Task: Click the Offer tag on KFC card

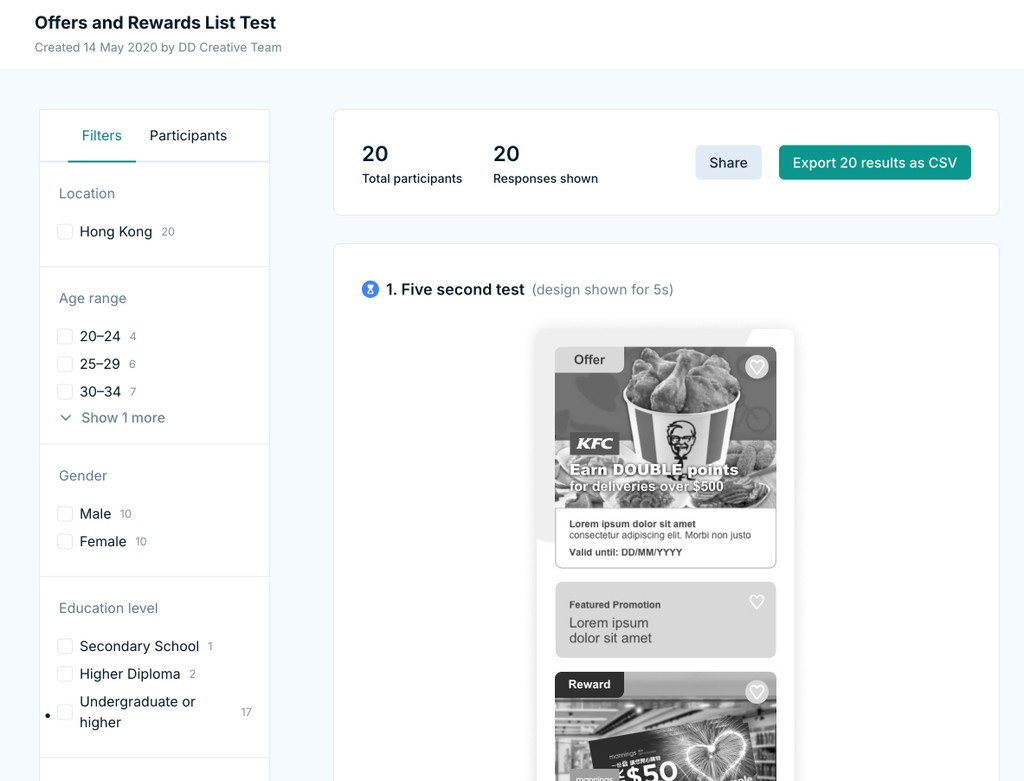Action: (x=589, y=360)
